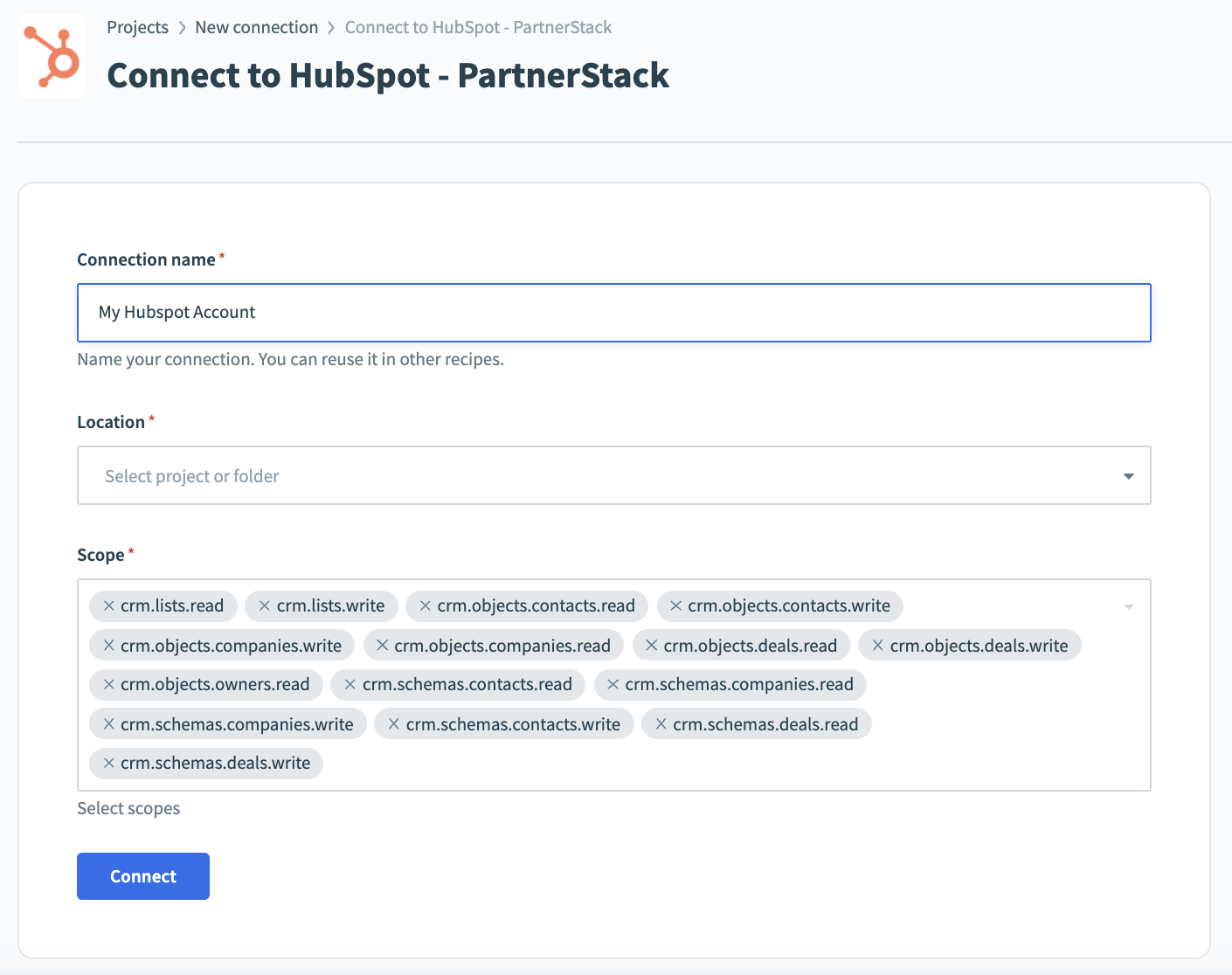Remove crm.objects.companies.read scope via its X
Screen dimensions: 1232x975
(383, 645)
